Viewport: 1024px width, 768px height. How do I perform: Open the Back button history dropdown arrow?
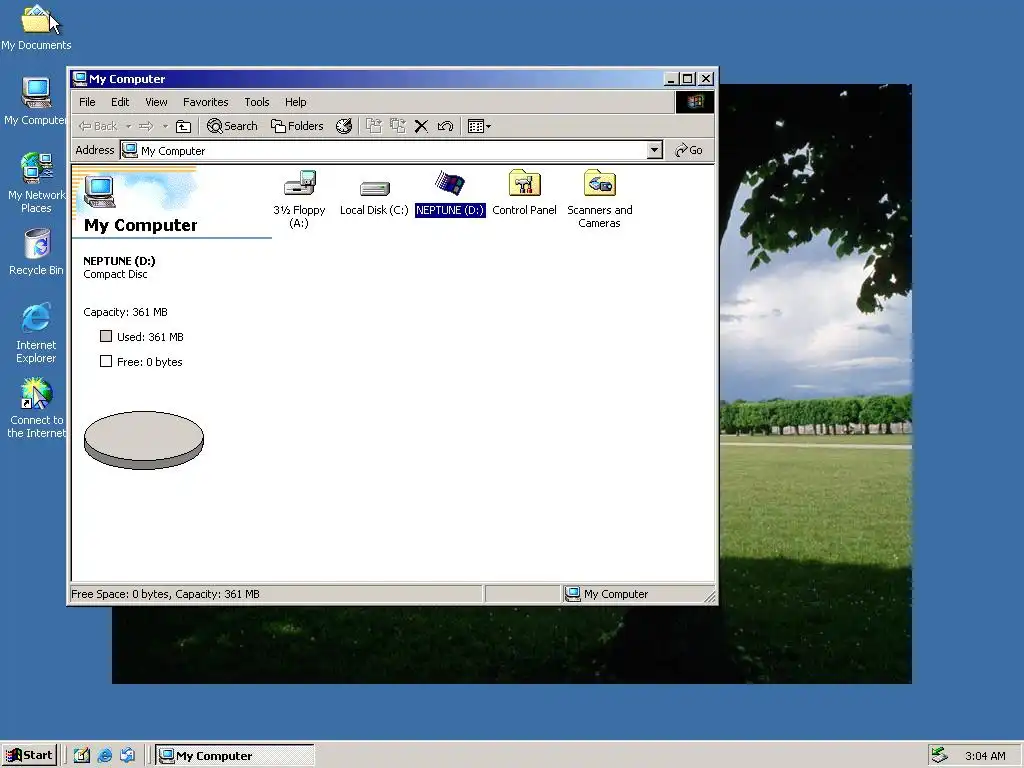tap(129, 126)
